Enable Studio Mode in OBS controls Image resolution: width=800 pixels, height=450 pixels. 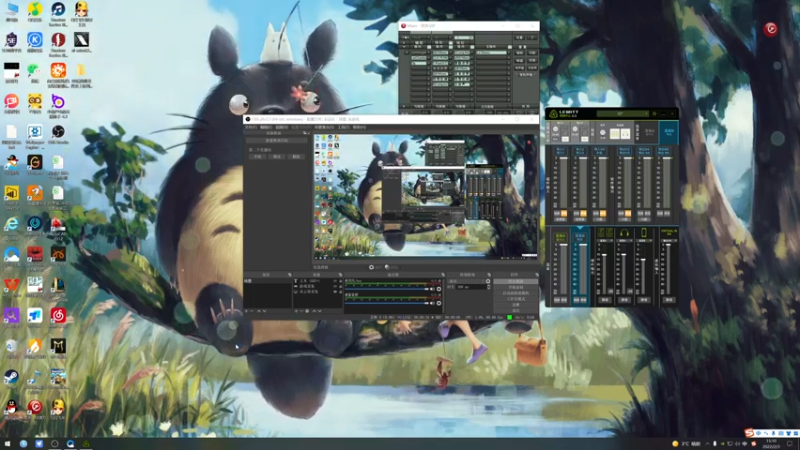516,298
